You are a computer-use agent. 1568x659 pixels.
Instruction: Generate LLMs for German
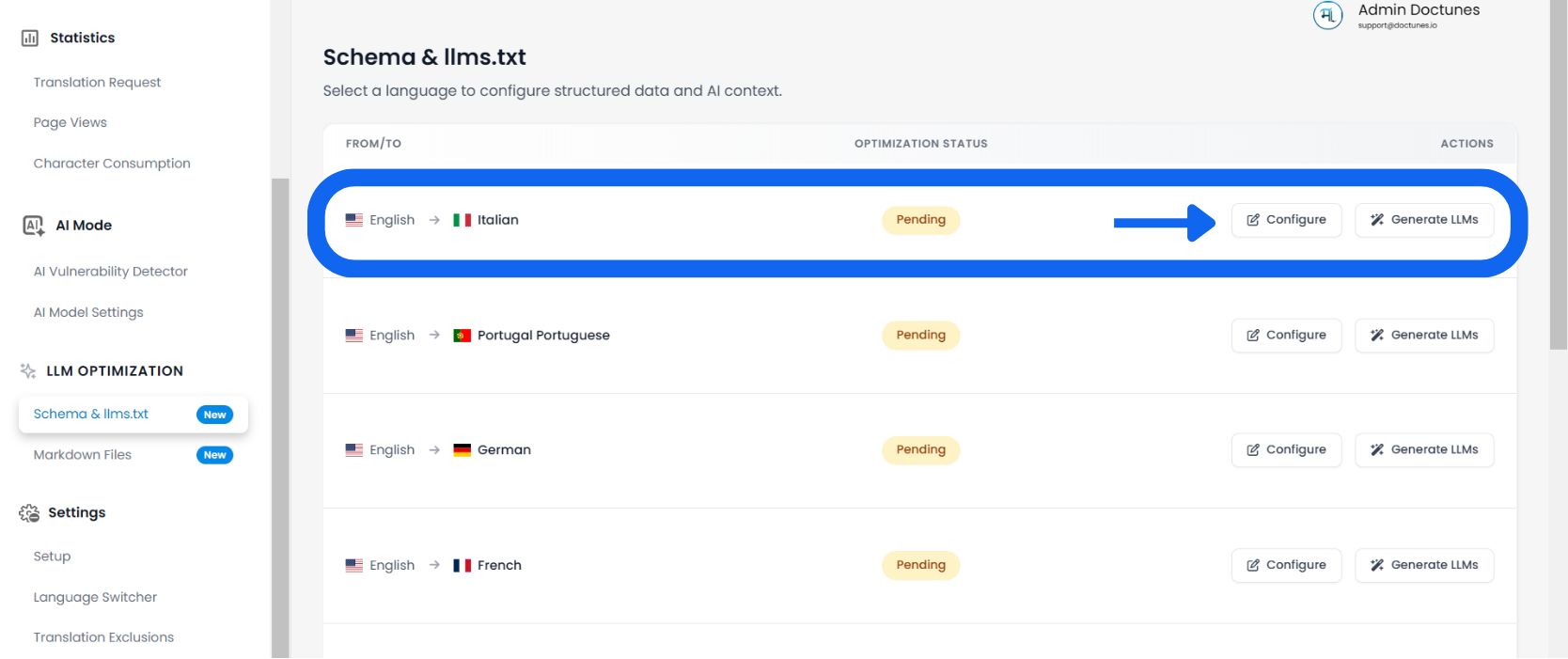pos(1424,450)
